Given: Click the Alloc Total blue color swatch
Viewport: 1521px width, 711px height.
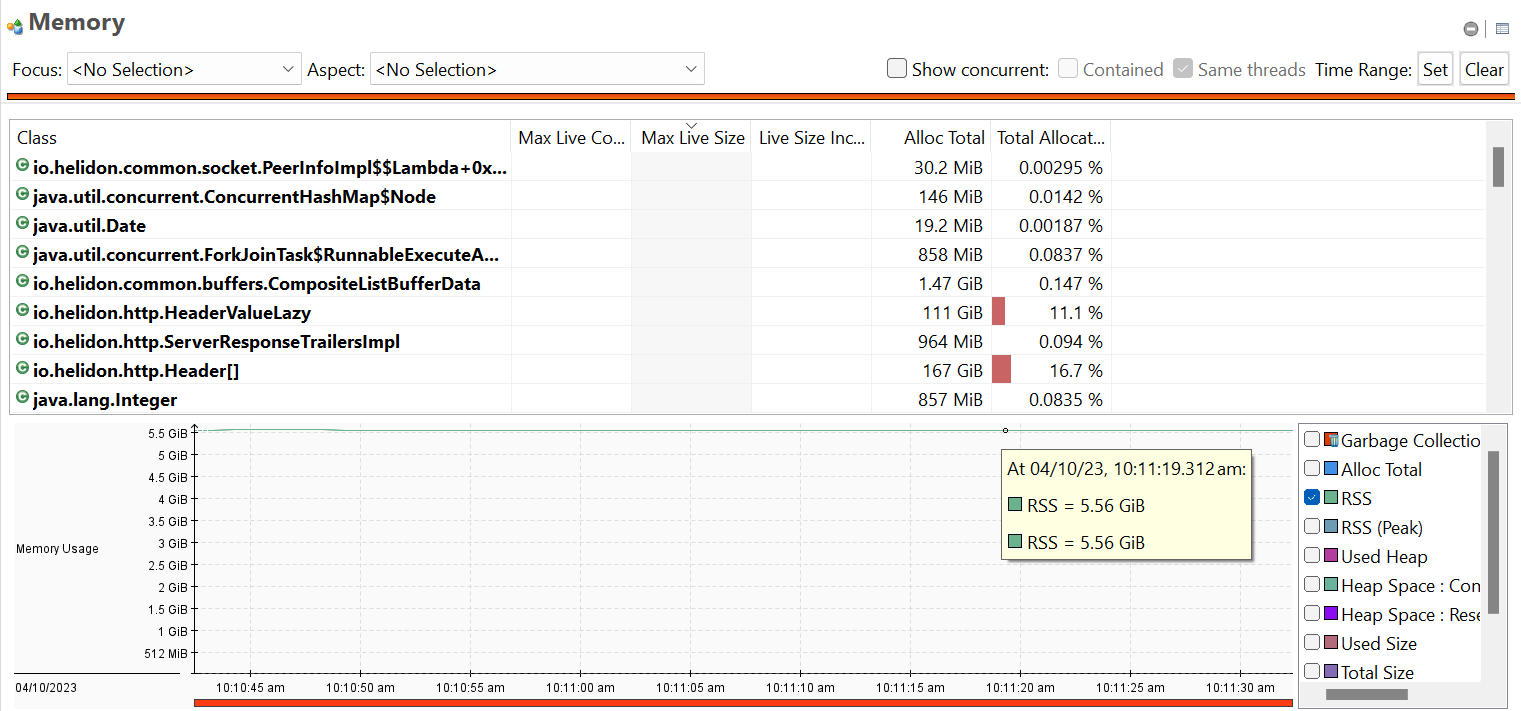Looking at the screenshot, I should 1331,469.
